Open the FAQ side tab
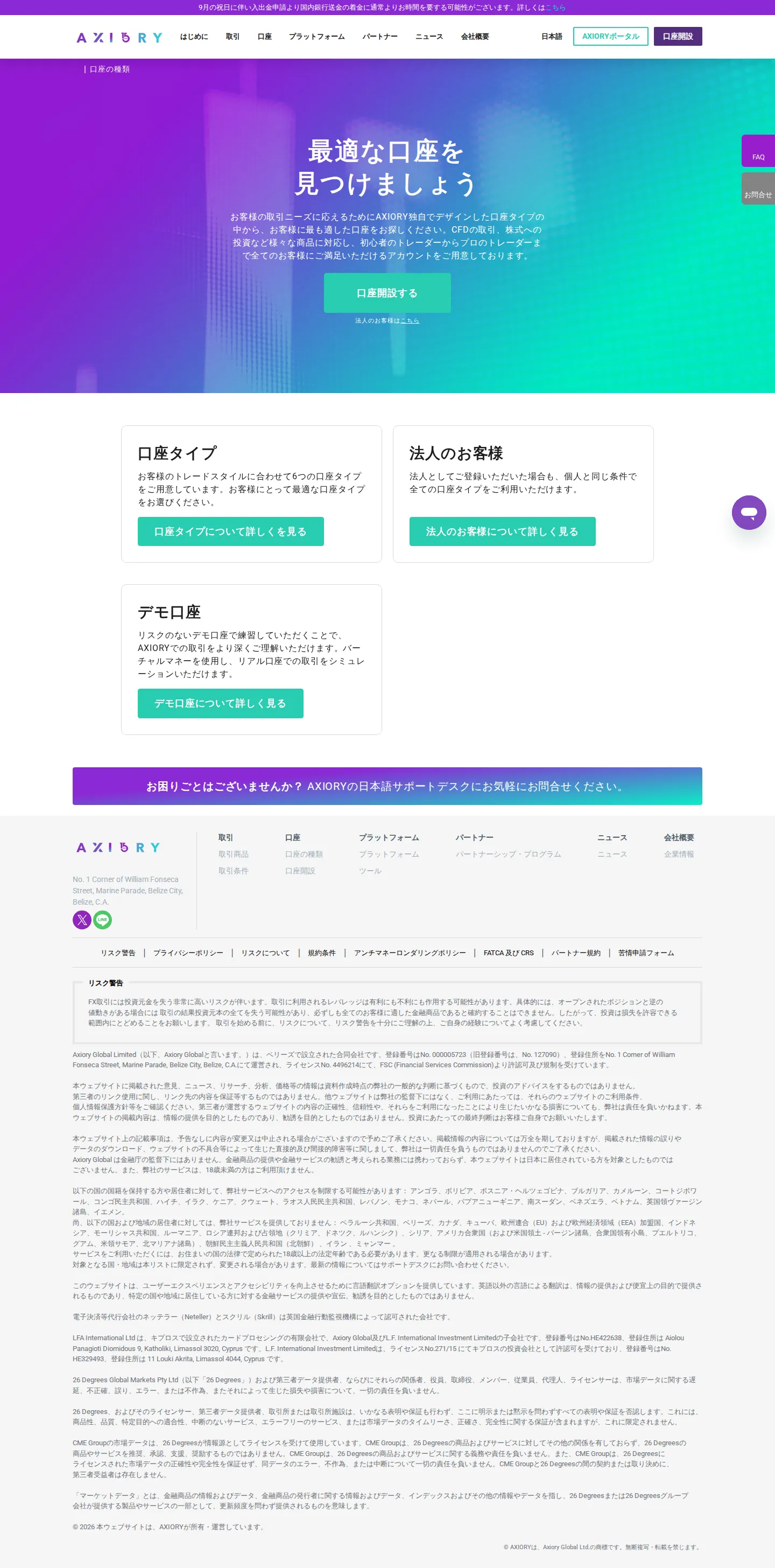775x1568 pixels. click(758, 151)
